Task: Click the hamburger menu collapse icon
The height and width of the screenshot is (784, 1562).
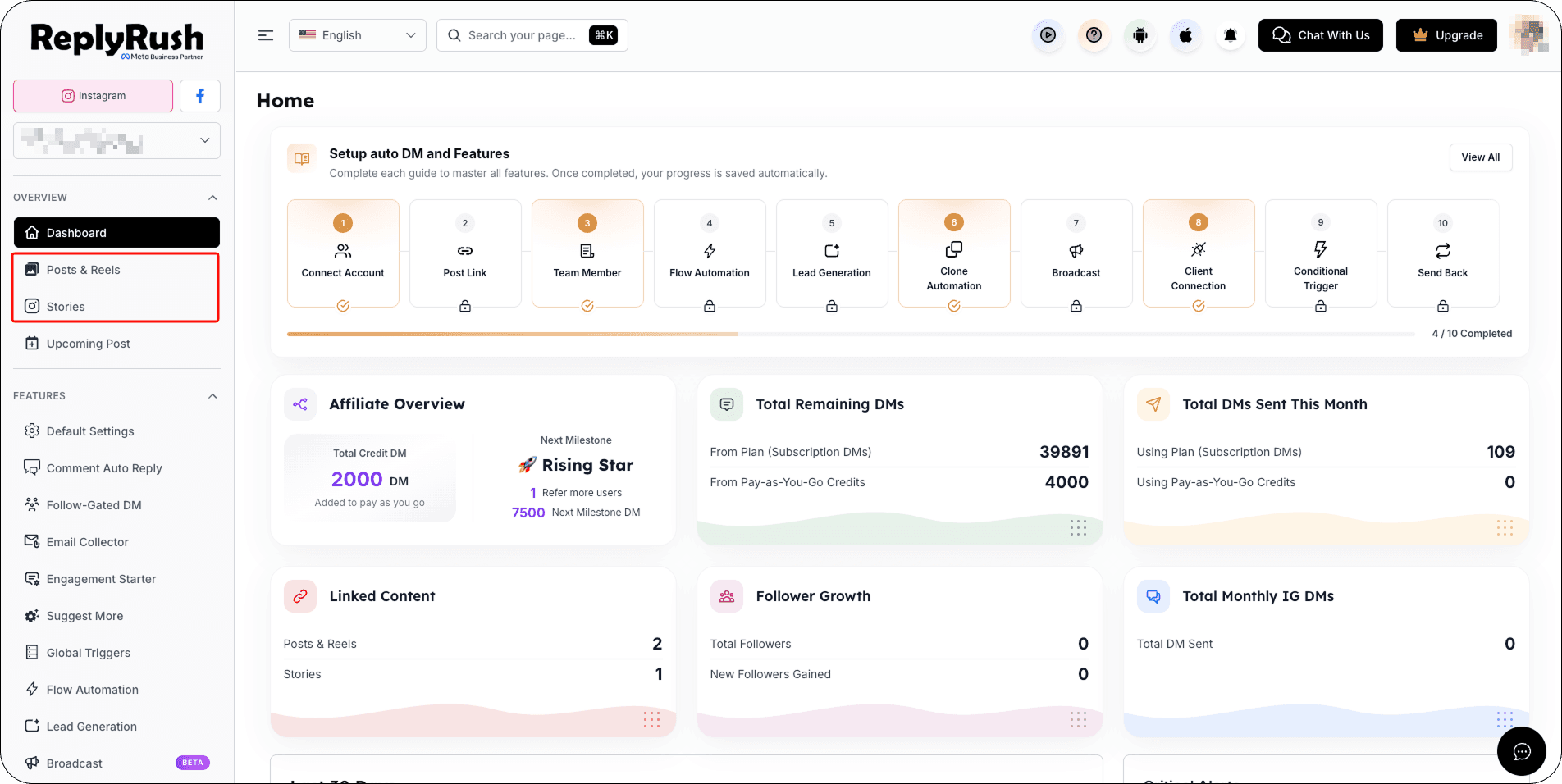Action: coord(266,35)
